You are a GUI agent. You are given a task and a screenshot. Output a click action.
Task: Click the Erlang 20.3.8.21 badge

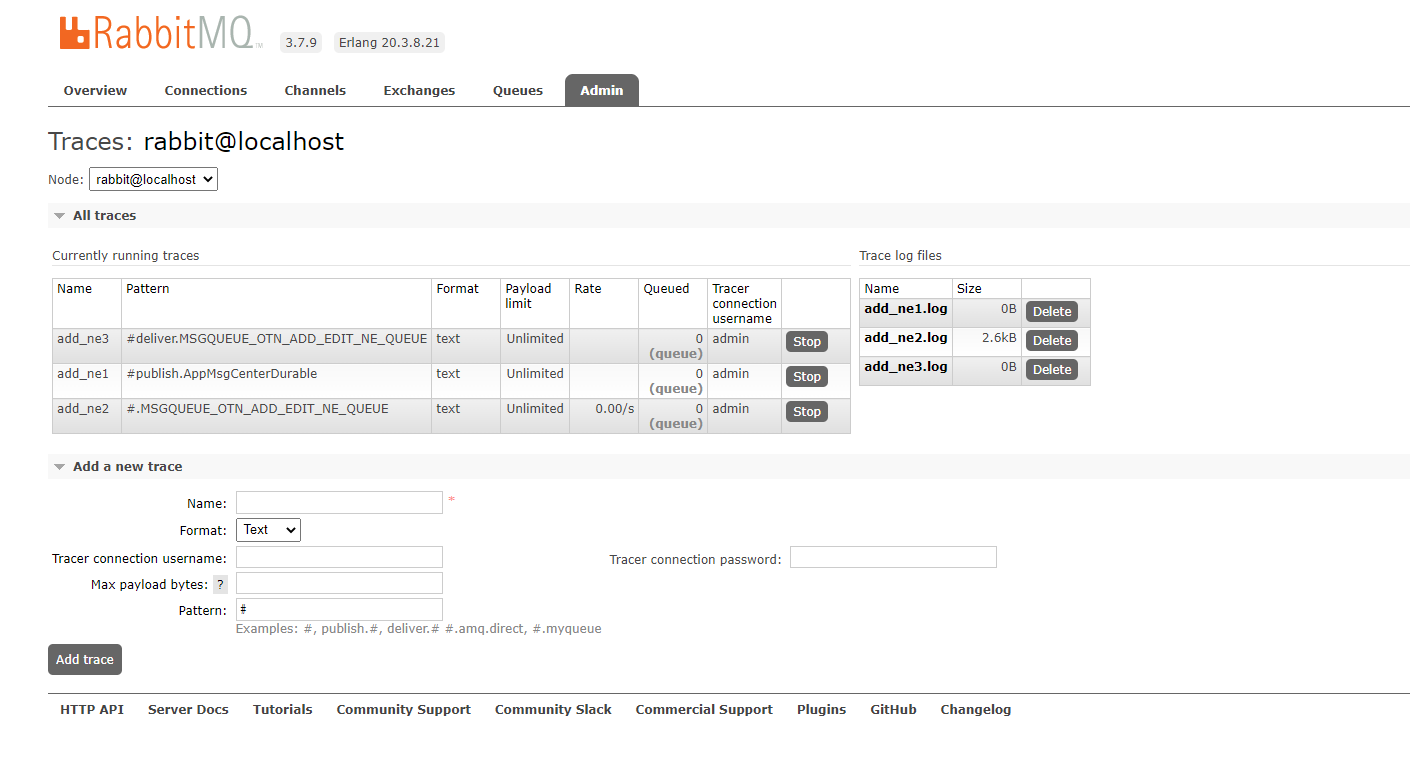click(389, 43)
